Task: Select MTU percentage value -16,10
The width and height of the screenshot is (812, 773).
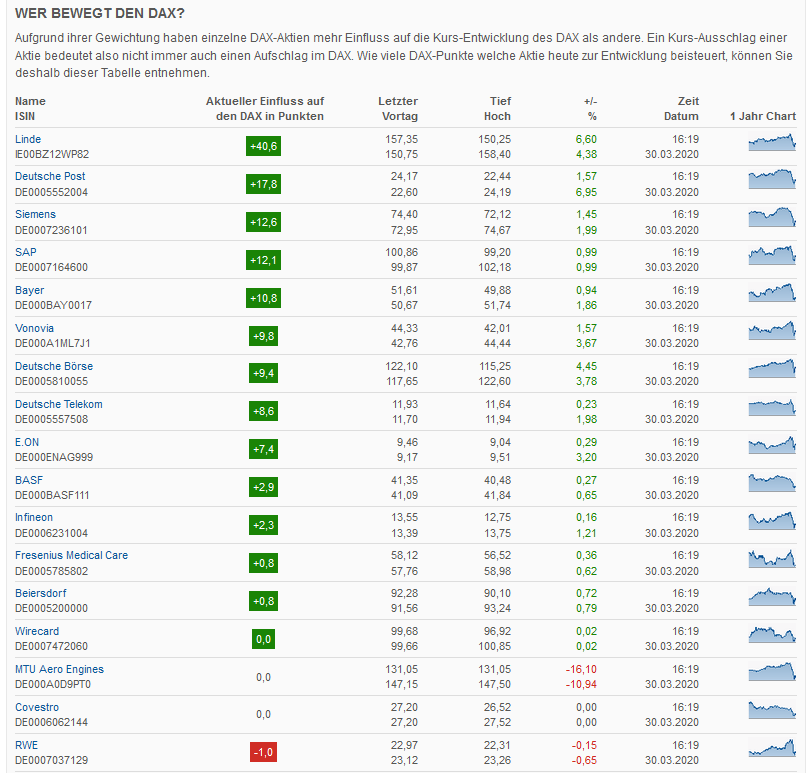Action: click(x=581, y=669)
